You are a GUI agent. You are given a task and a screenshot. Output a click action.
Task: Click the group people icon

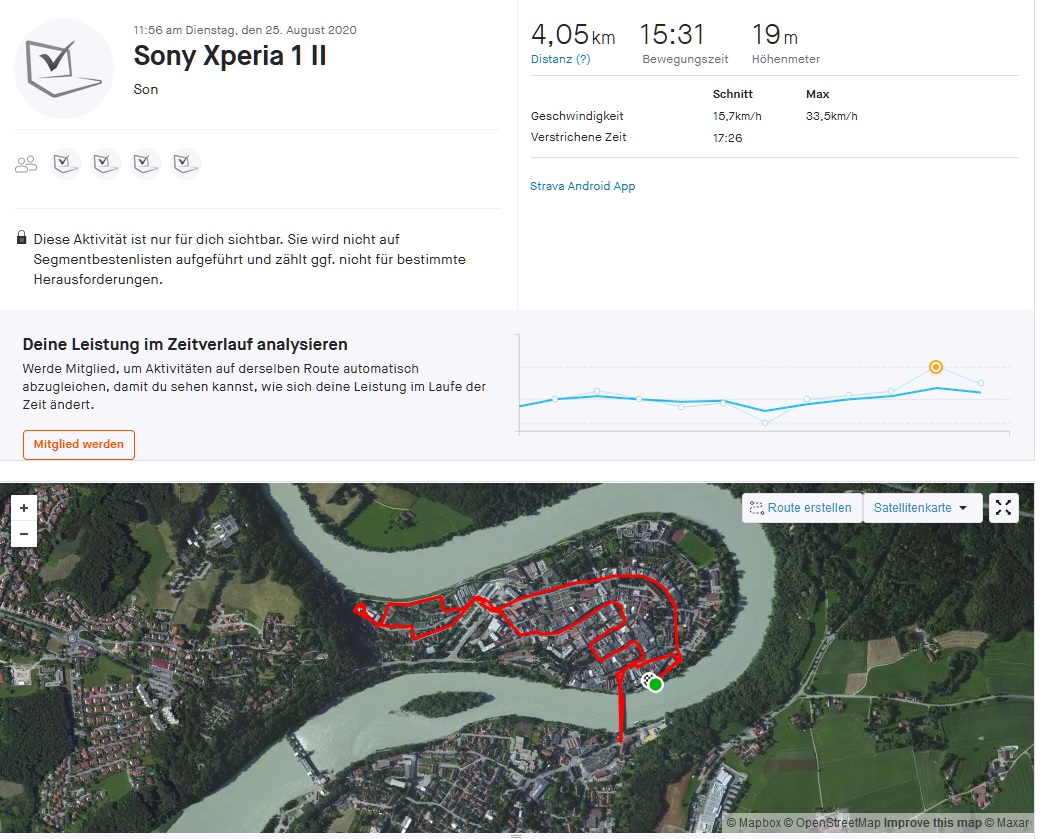[x=26, y=164]
